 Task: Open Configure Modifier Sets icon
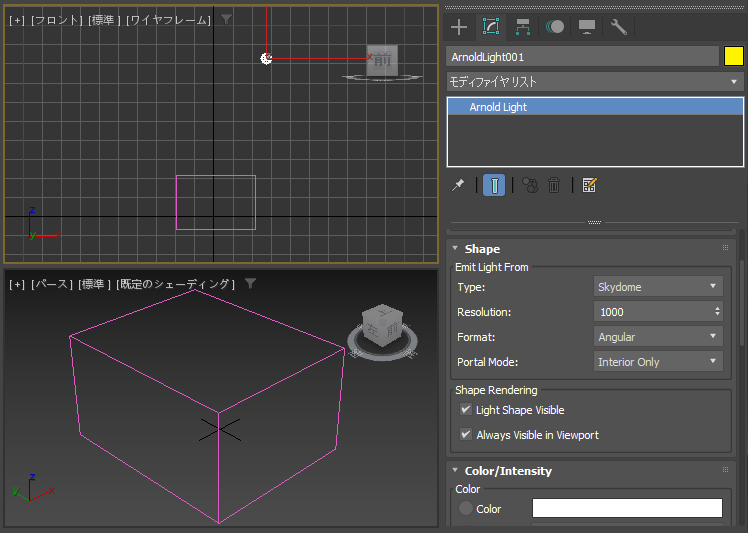click(589, 185)
